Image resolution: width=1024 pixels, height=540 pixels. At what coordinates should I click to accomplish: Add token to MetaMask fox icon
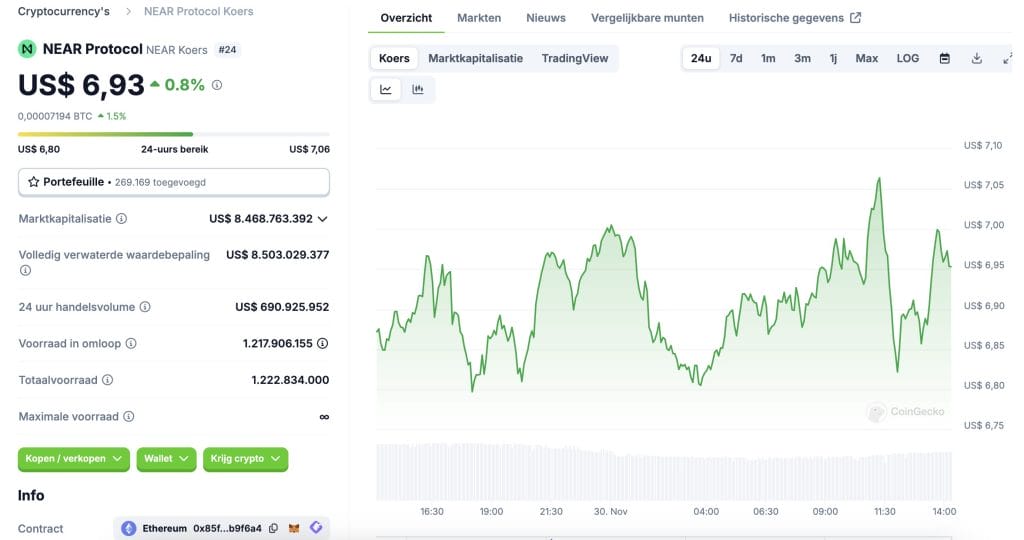tap(295, 528)
